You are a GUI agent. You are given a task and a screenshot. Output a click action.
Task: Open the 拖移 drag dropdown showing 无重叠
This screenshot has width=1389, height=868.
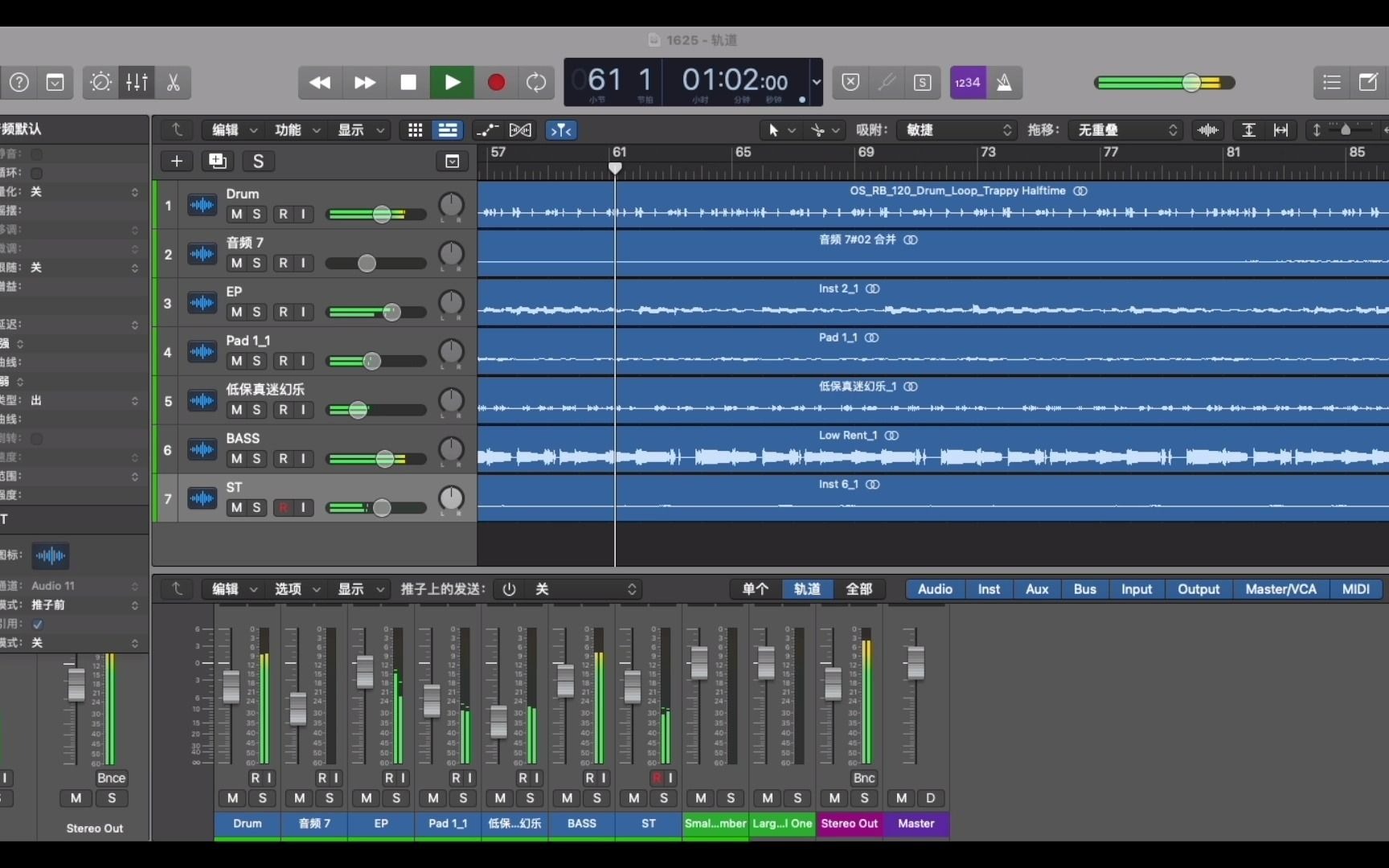[x=1125, y=130]
